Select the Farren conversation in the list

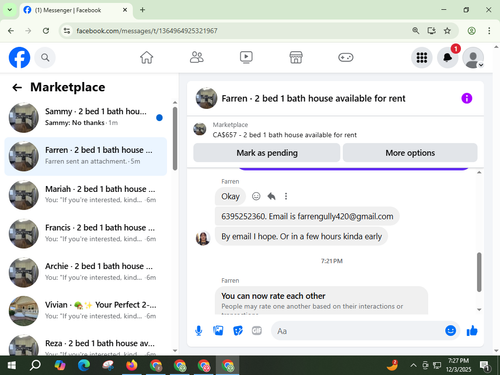click(x=86, y=156)
